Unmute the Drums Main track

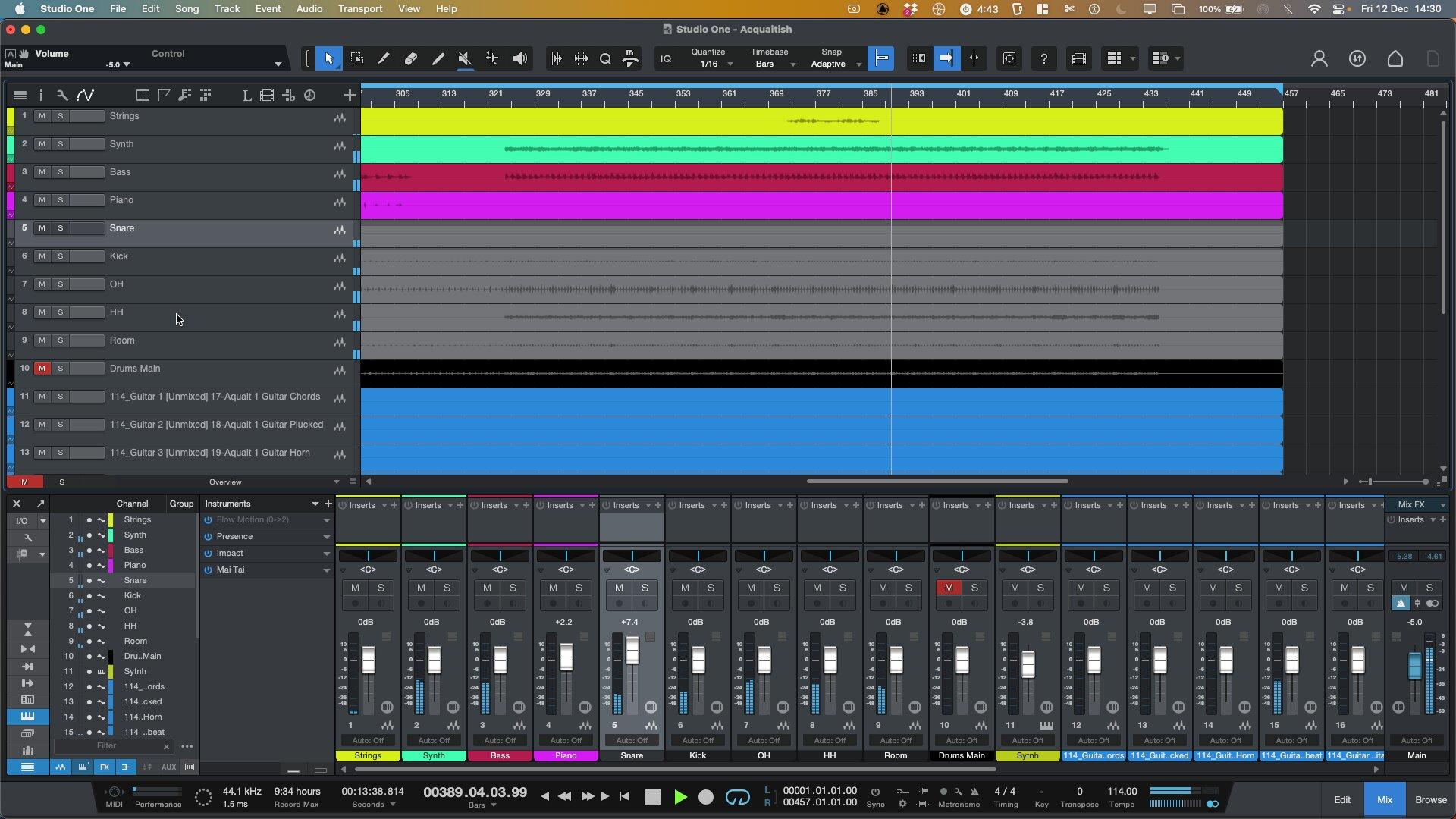[x=42, y=369]
